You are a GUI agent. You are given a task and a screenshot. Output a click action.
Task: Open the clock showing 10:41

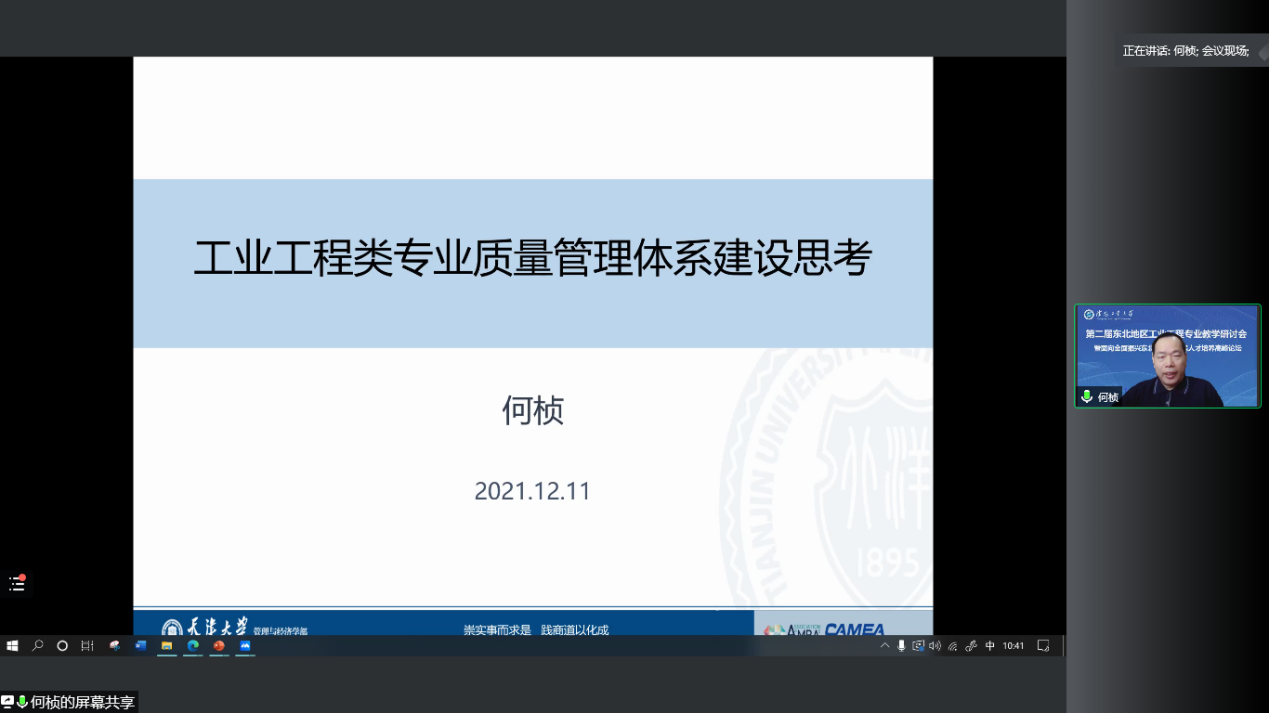(1013, 646)
